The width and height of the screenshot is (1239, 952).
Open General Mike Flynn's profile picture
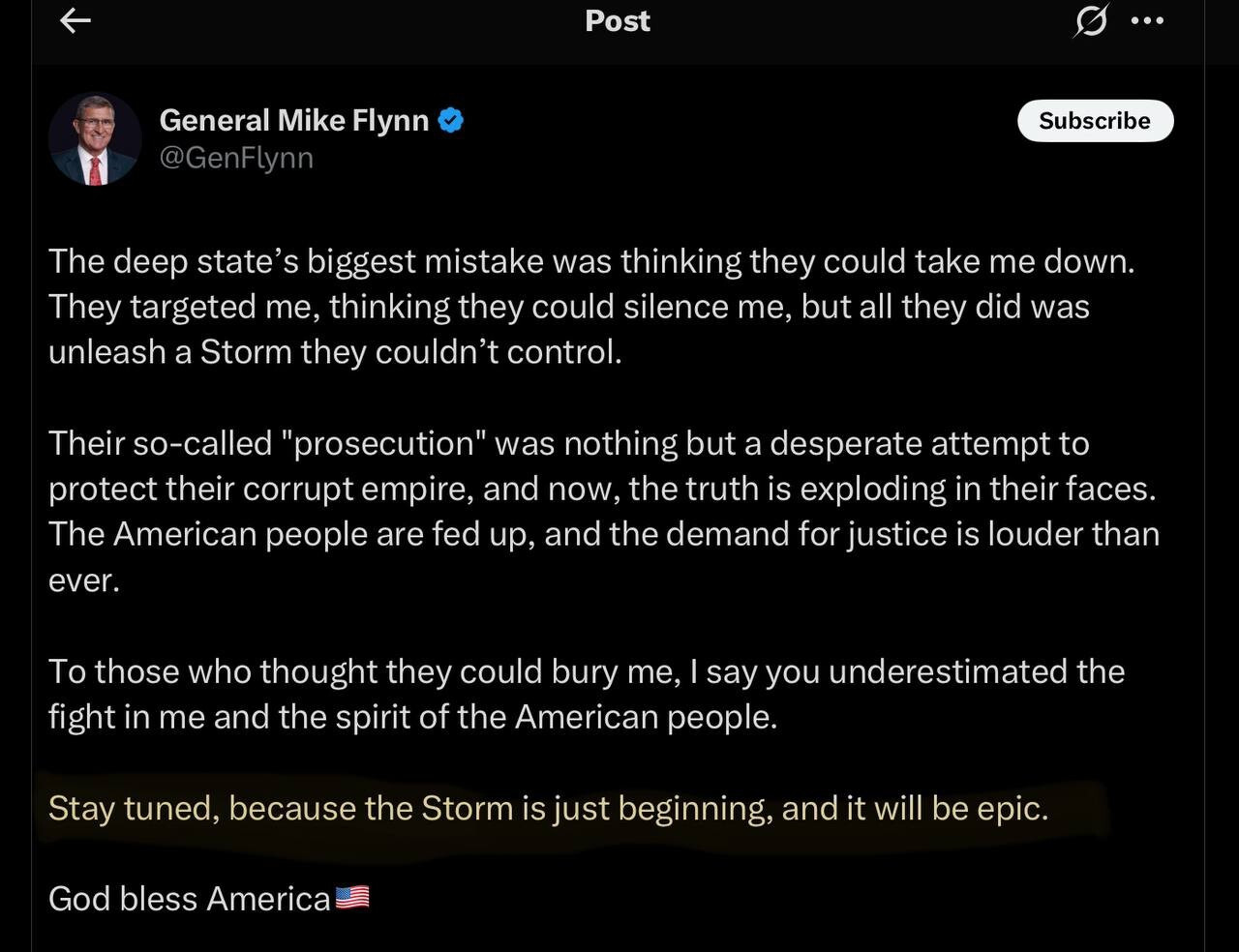point(95,139)
